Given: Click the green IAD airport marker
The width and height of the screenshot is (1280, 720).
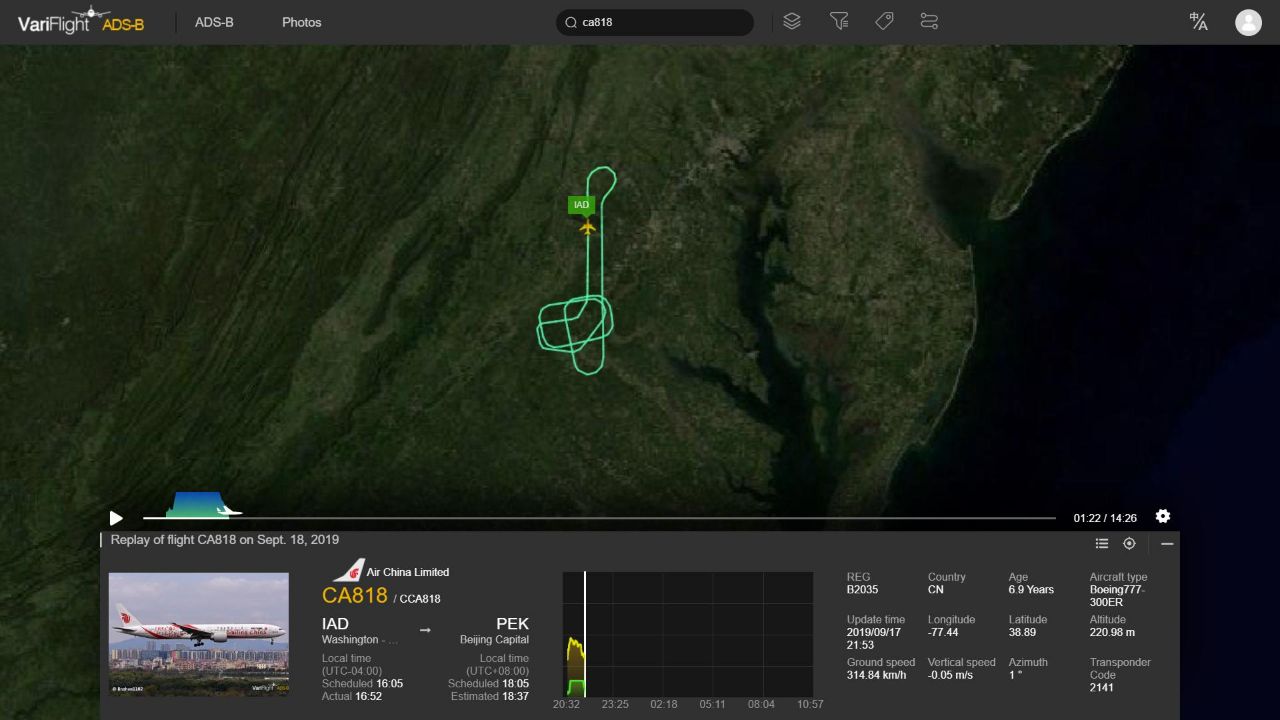Looking at the screenshot, I should point(581,205).
